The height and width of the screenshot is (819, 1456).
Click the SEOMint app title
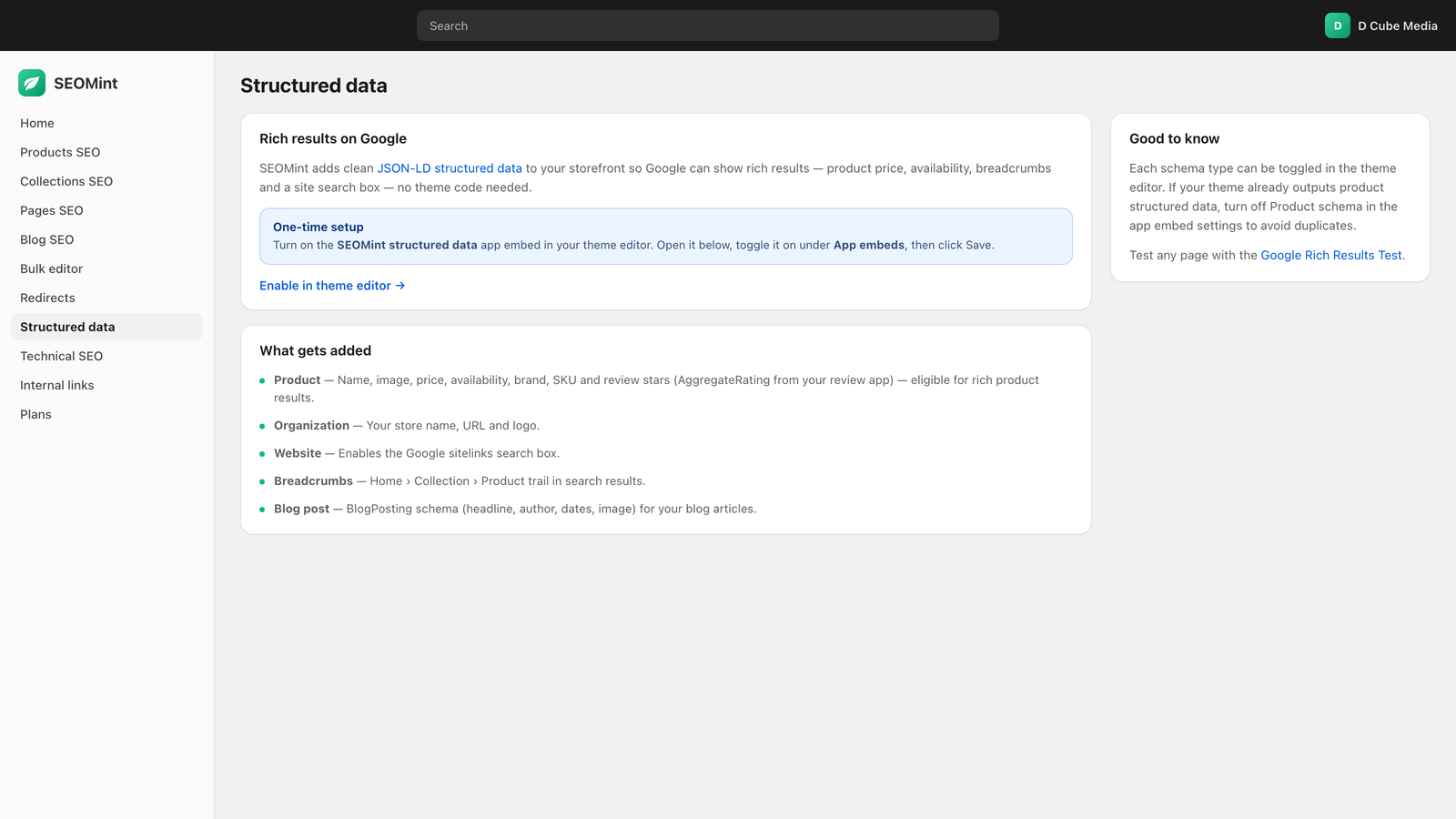[86, 83]
